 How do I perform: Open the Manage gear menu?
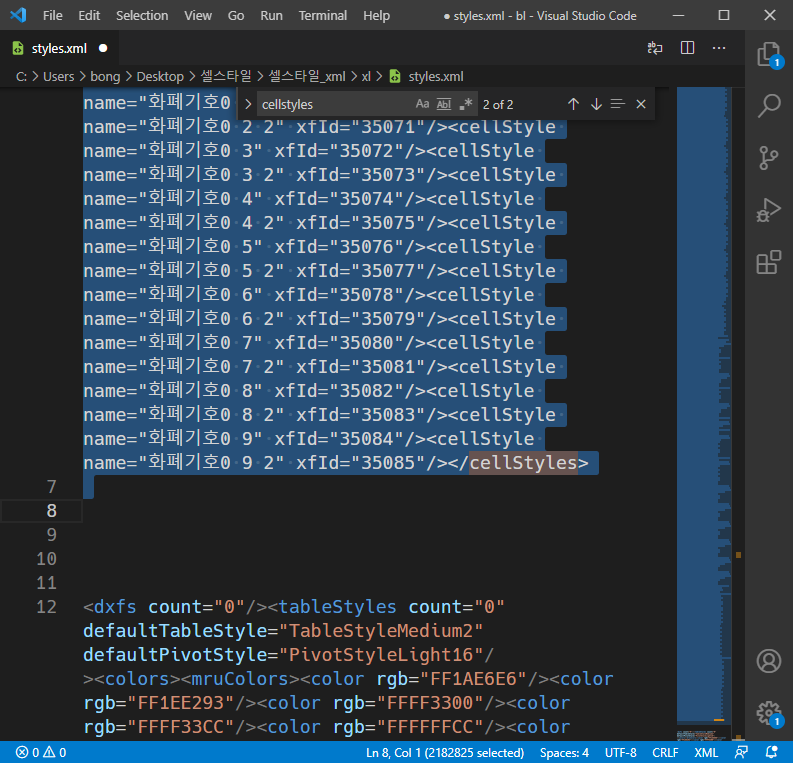click(769, 712)
